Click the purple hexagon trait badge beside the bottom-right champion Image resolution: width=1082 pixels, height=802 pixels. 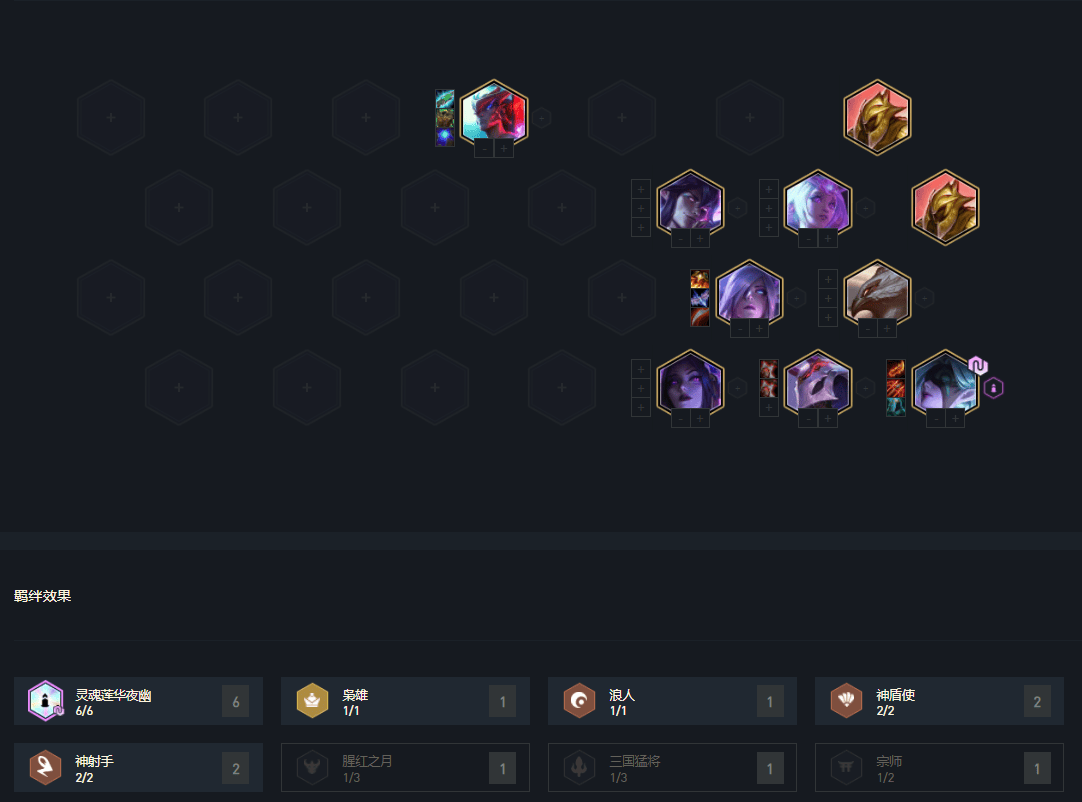pos(993,388)
